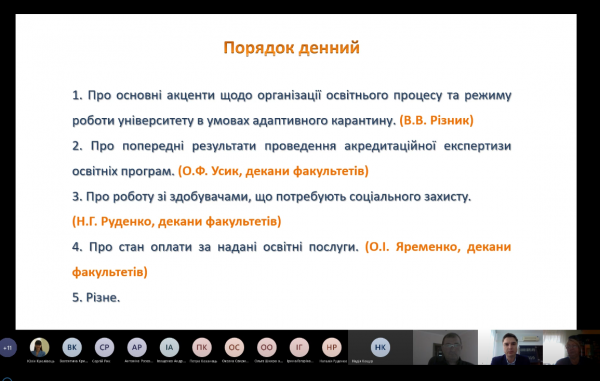Click the НР participant avatar
The image size is (600, 381).
[331, 347]
